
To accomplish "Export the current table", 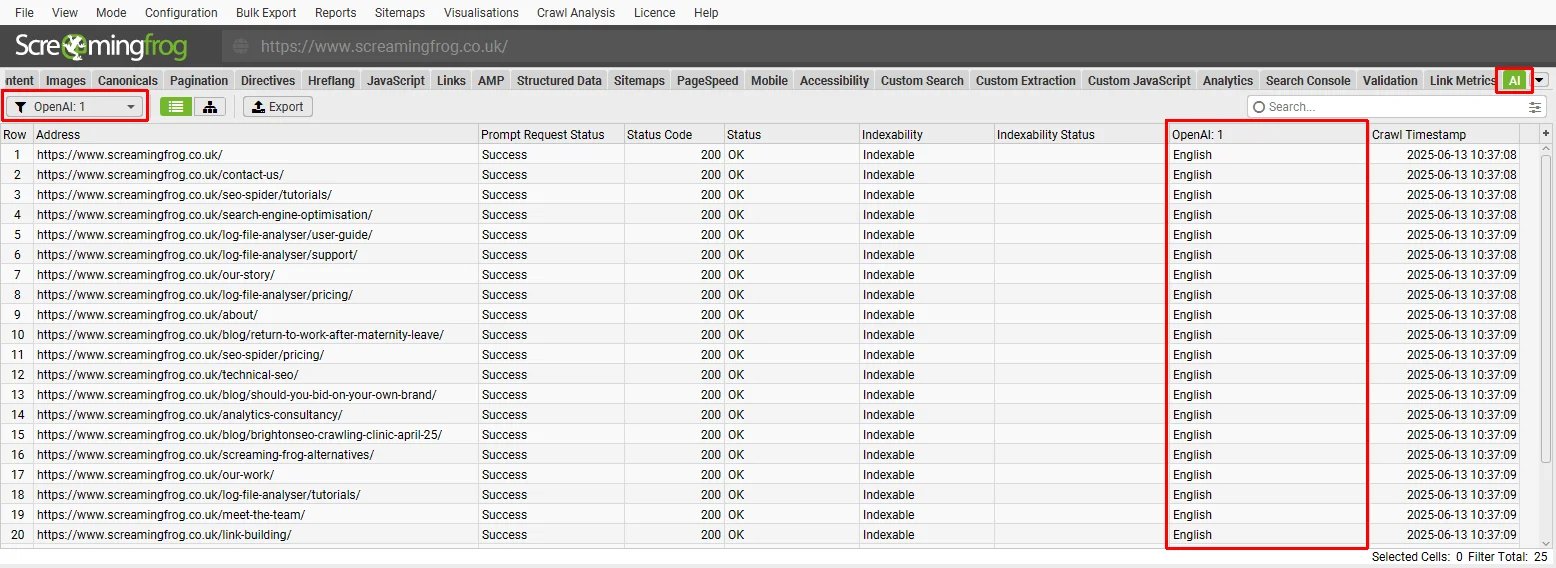I will (x=278, y=107).
